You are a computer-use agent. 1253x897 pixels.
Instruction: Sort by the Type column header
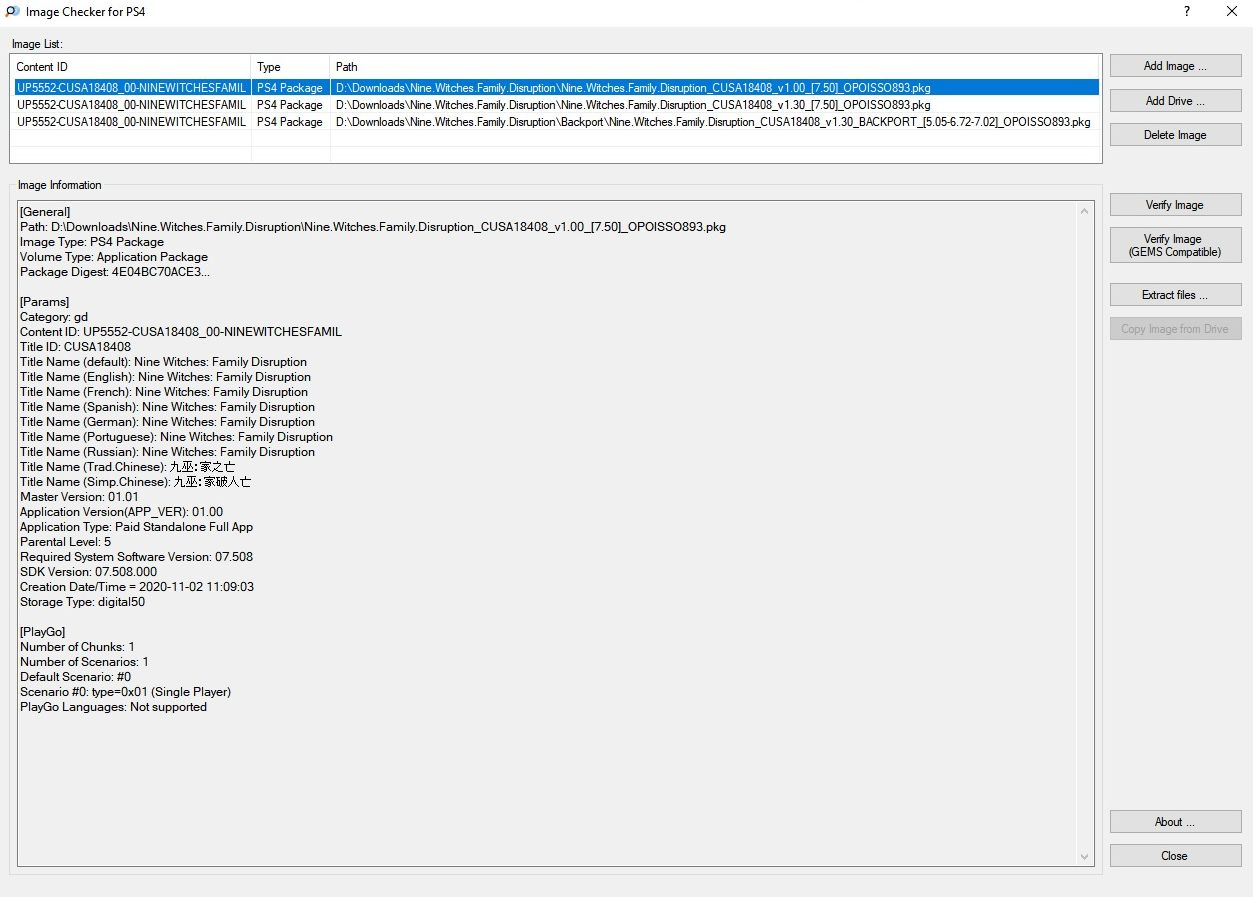pyautogui.click(x=291, y=67)
